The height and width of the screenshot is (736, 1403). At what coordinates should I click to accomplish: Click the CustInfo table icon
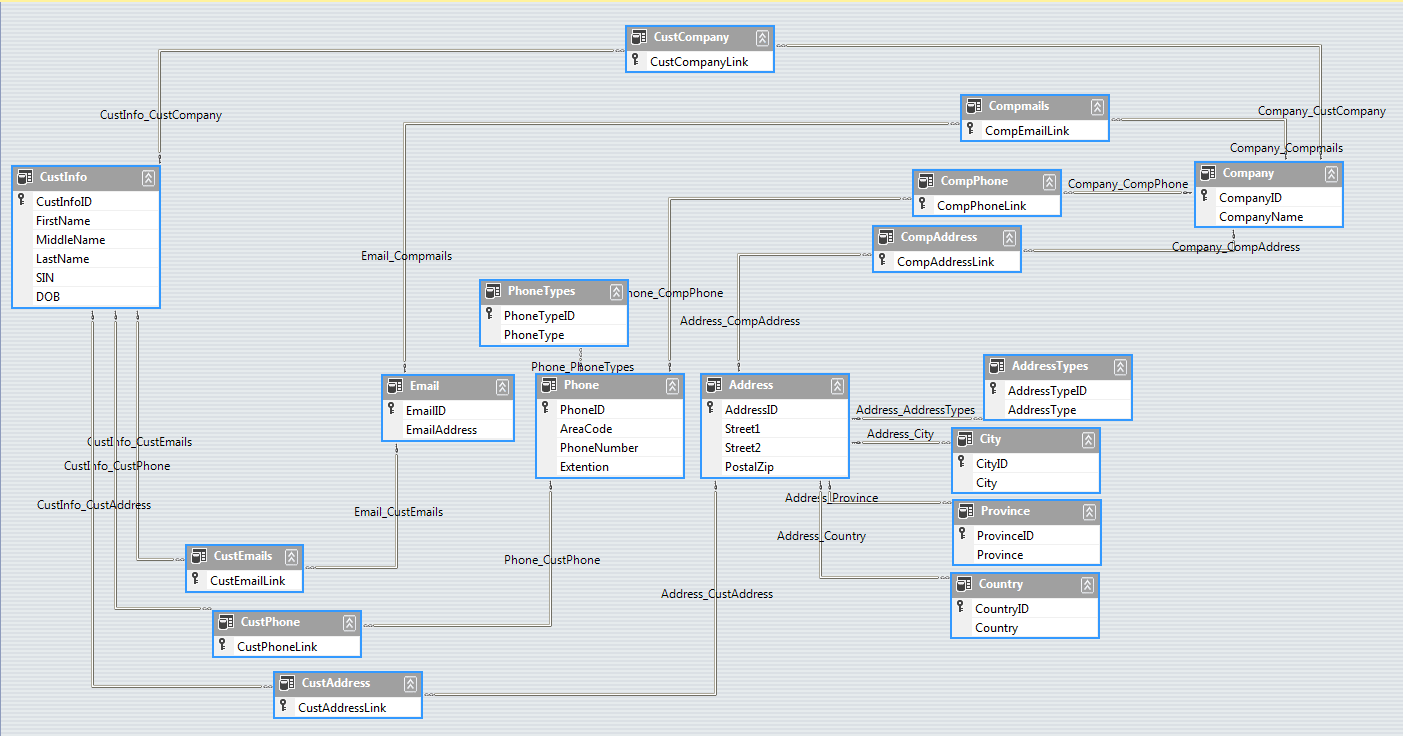click(26, 177)
